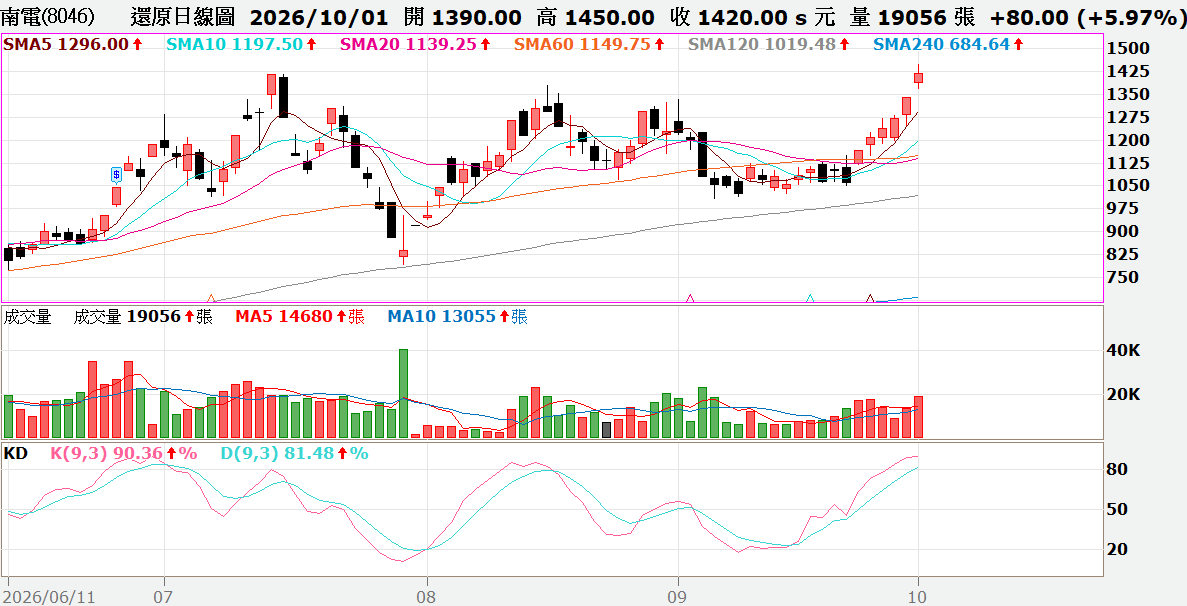The height and width of the screenshot is (606, 1187).
Task: Select the SMA10 1197.50 legend
Action: [241, 45]
